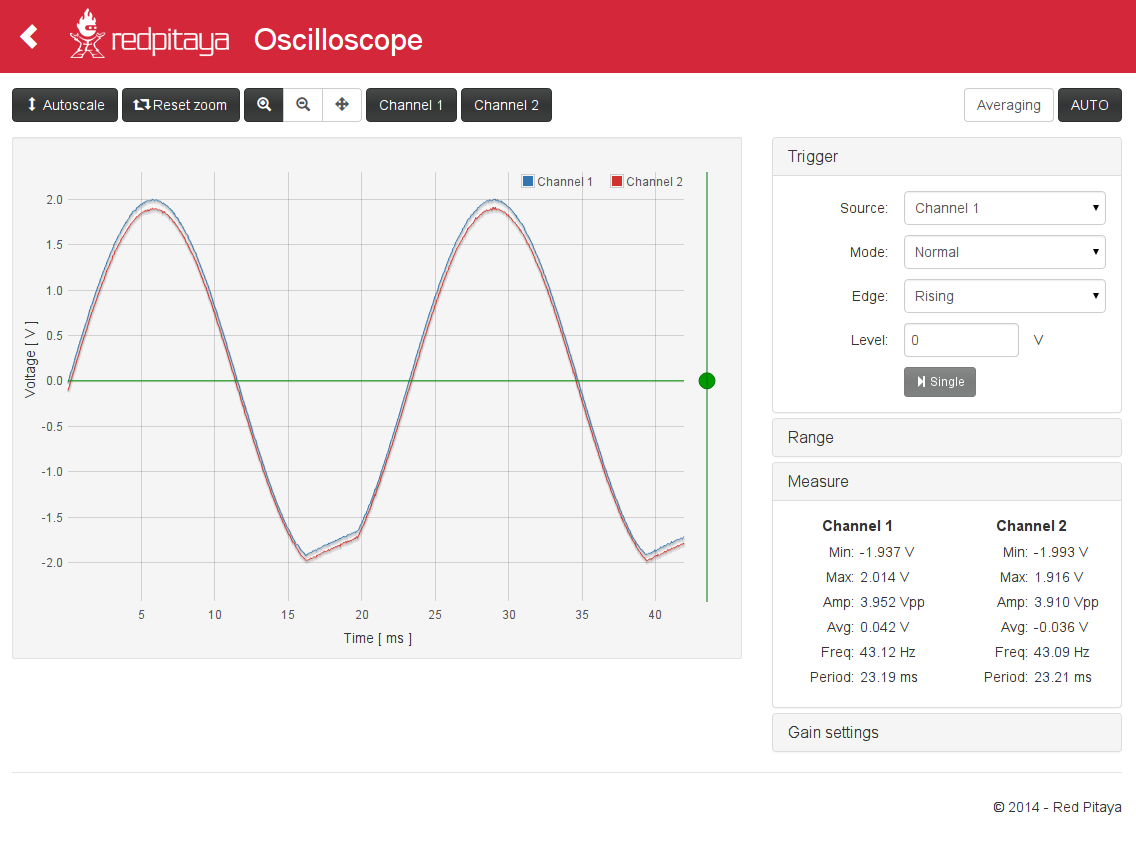Click the green trigger level handle
The width and height of the screenshot is (1136, 854).
click(x=707, y=381)
